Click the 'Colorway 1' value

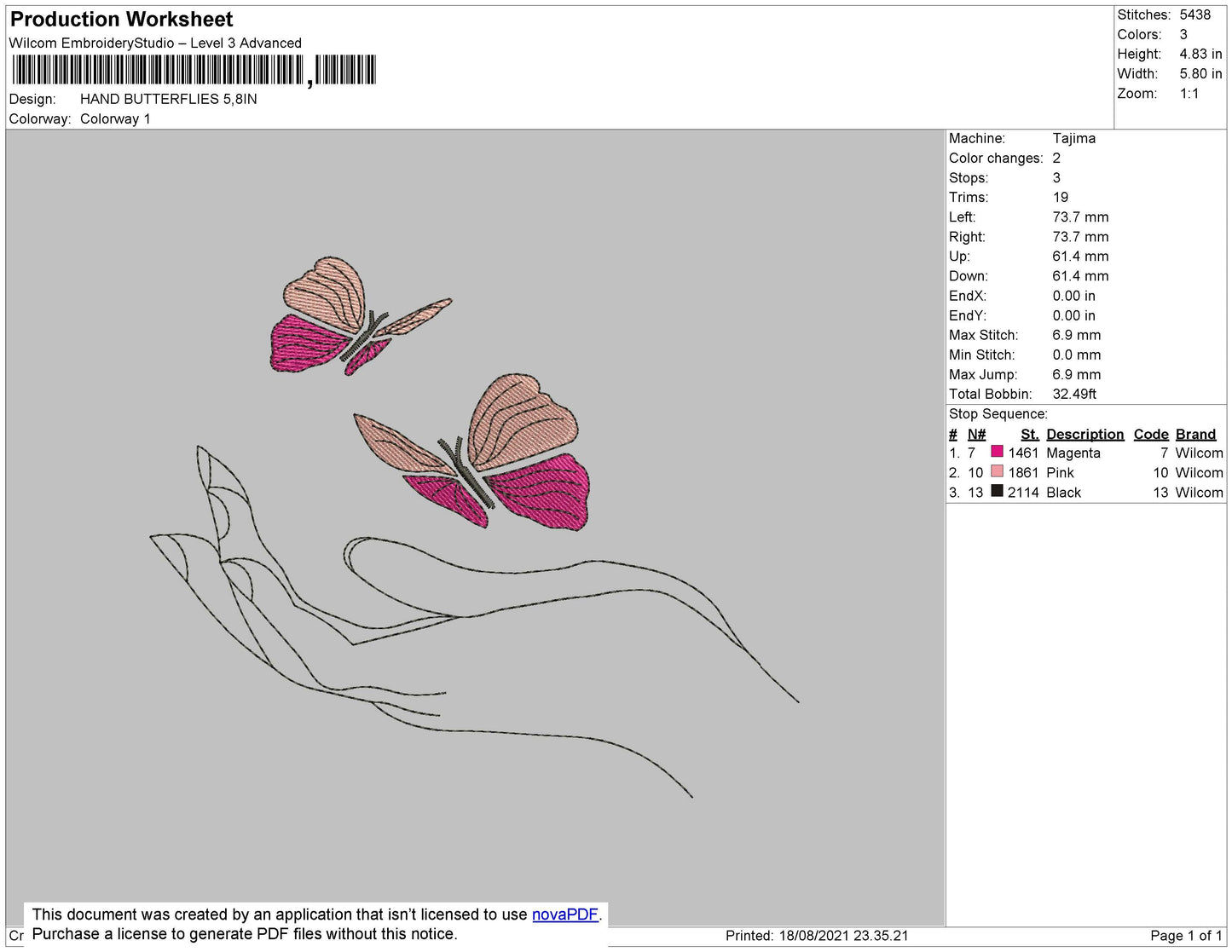click(x=115, y=119)
